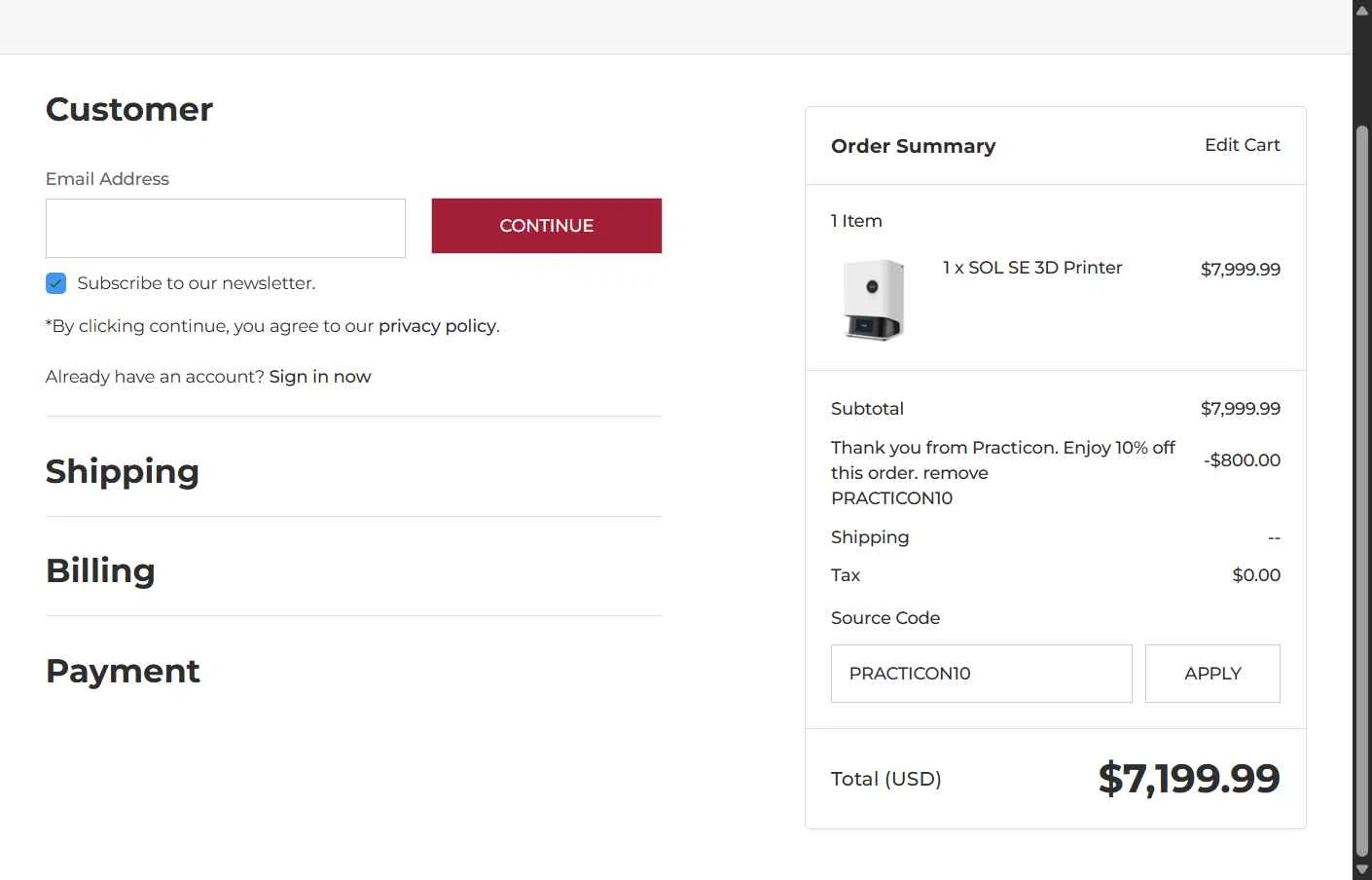1372x880 pixels.
Task: Click the 'Email Address' label
Action: (x=107, y=179)
